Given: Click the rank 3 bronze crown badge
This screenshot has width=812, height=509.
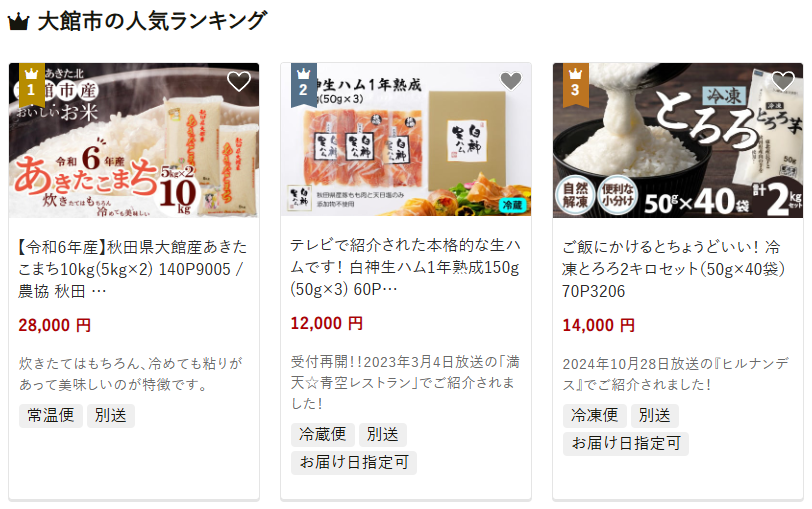Looking at the screenshot, I should [575, 85].
